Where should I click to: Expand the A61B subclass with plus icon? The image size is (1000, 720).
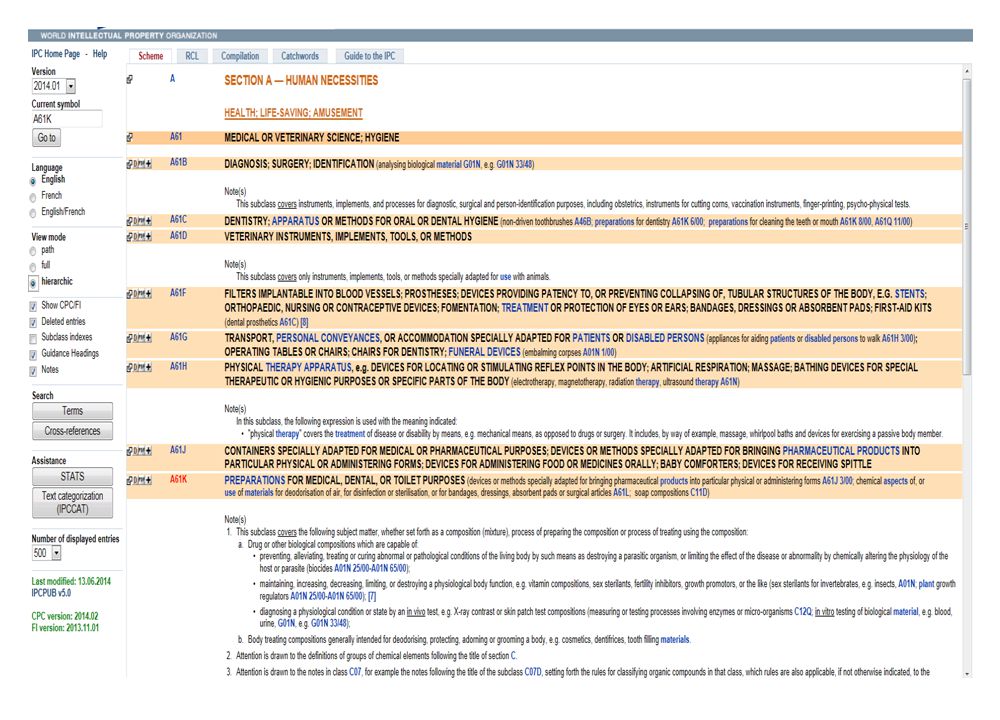click(x=149, y=164)
